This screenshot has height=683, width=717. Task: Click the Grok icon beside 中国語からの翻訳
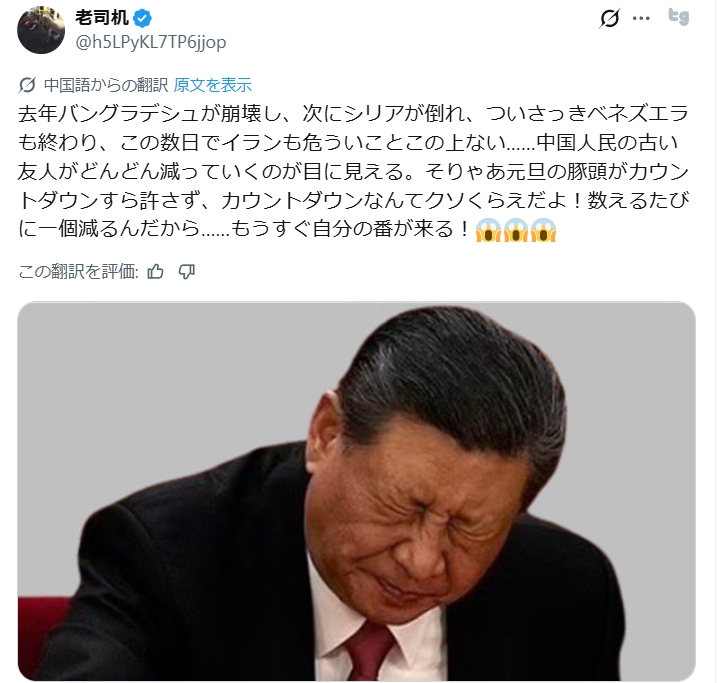[27, 85]
